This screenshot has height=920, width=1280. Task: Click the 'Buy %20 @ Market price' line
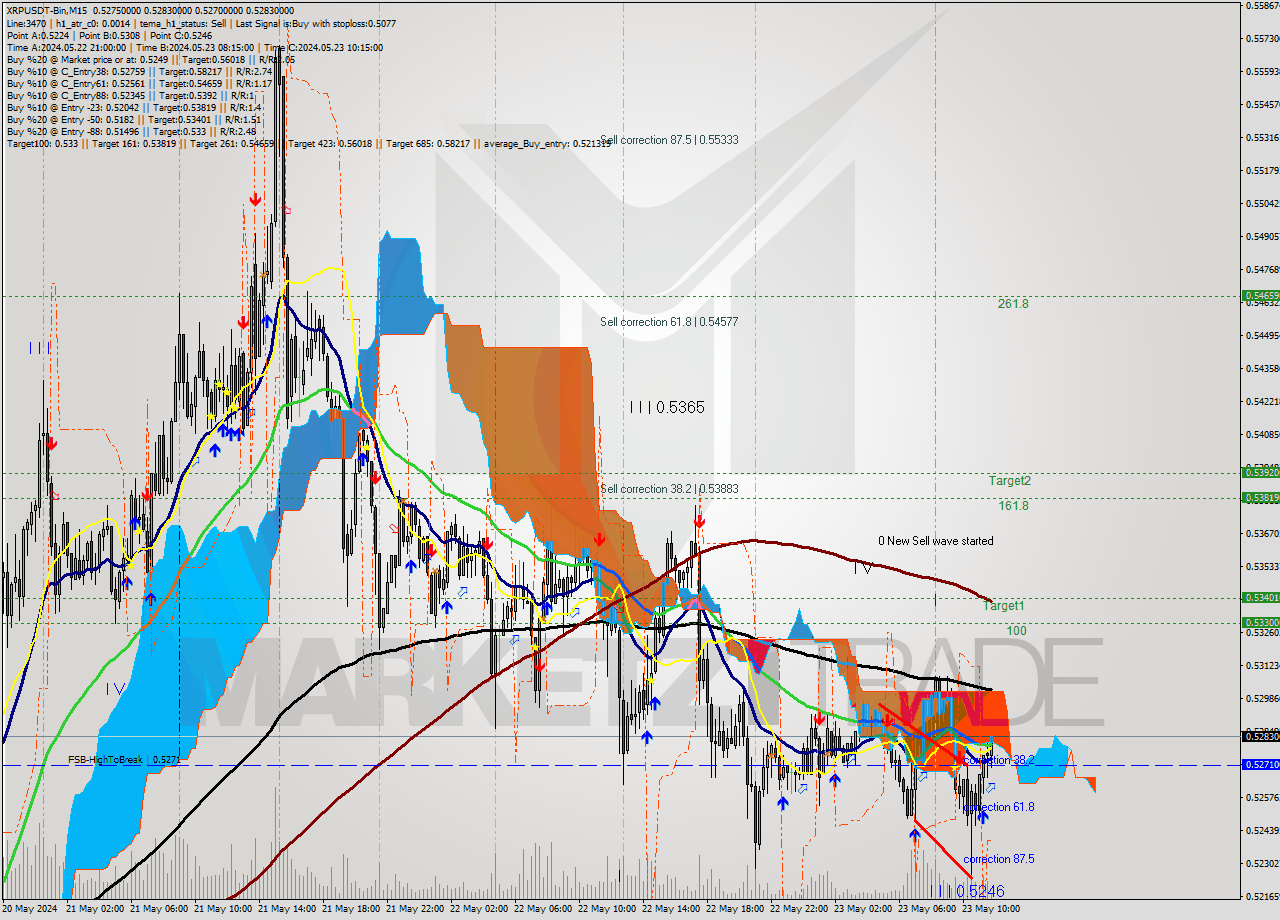[x=151, y=59]
